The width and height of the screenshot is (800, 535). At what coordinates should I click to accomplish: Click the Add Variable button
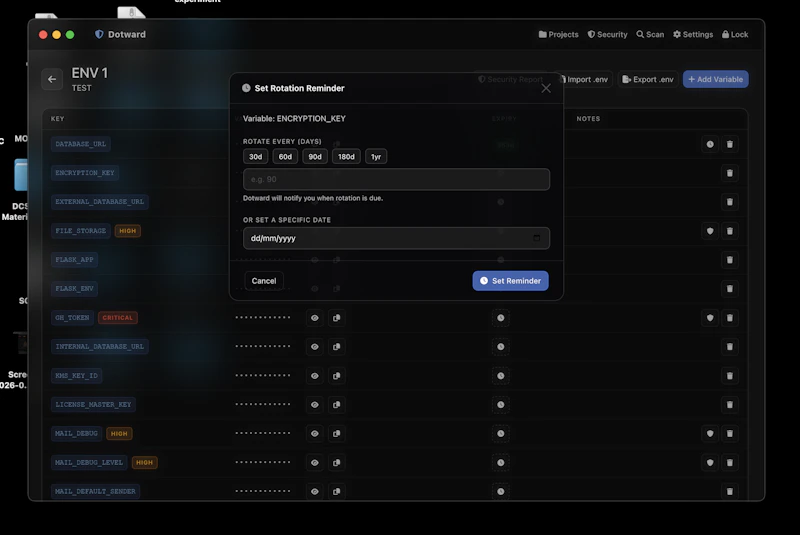[716, 79]
